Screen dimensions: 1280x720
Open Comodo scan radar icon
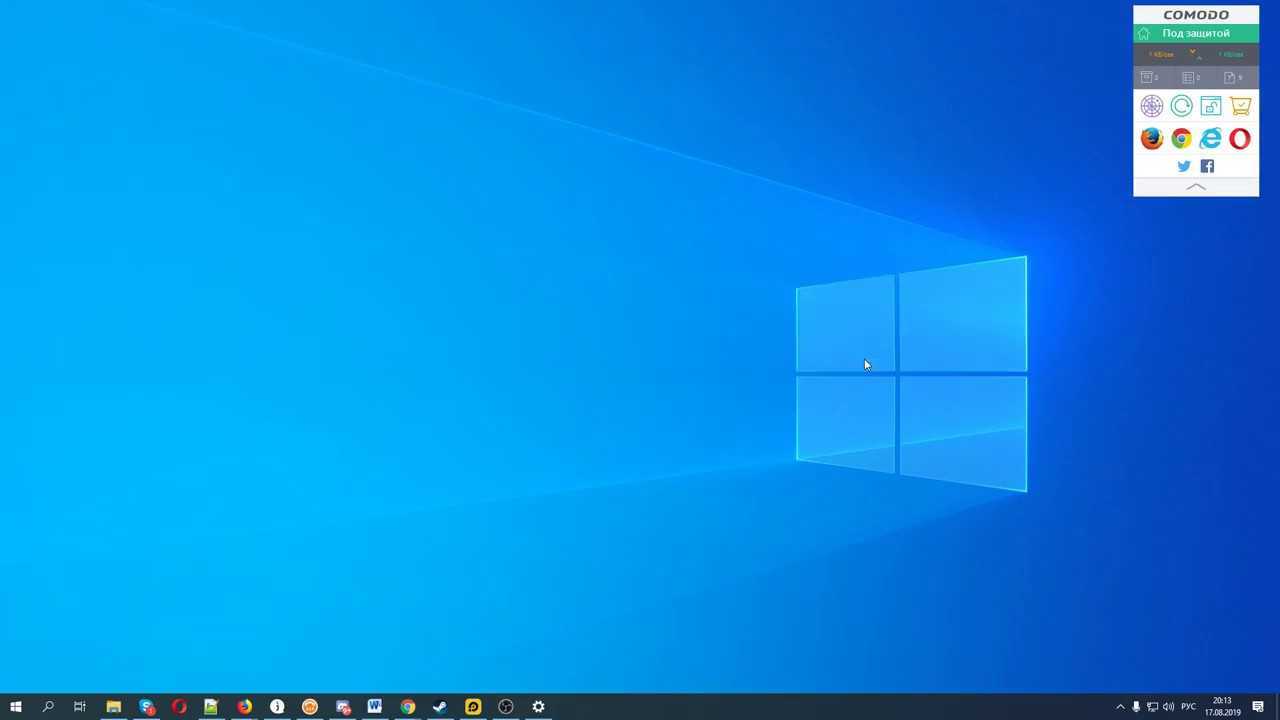(1152, 106)
